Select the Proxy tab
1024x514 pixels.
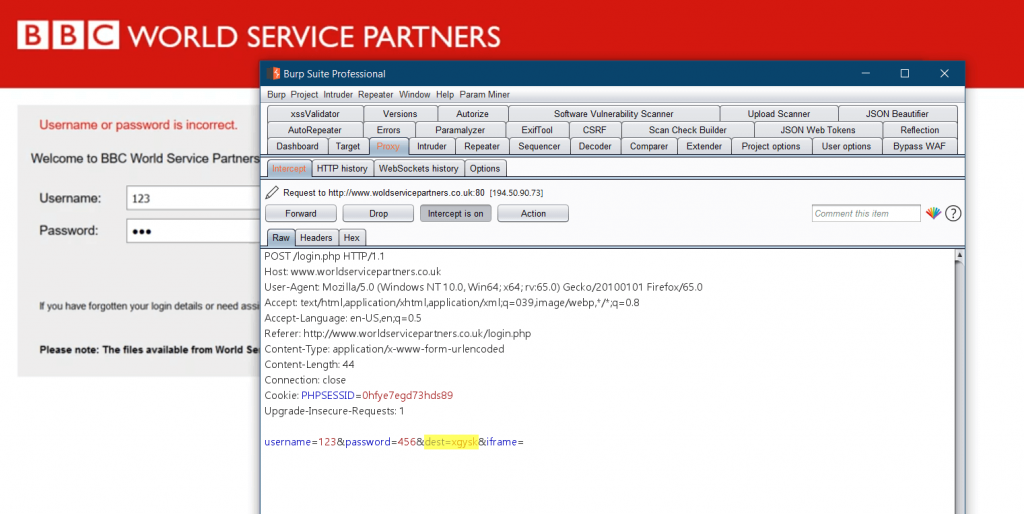388,146
